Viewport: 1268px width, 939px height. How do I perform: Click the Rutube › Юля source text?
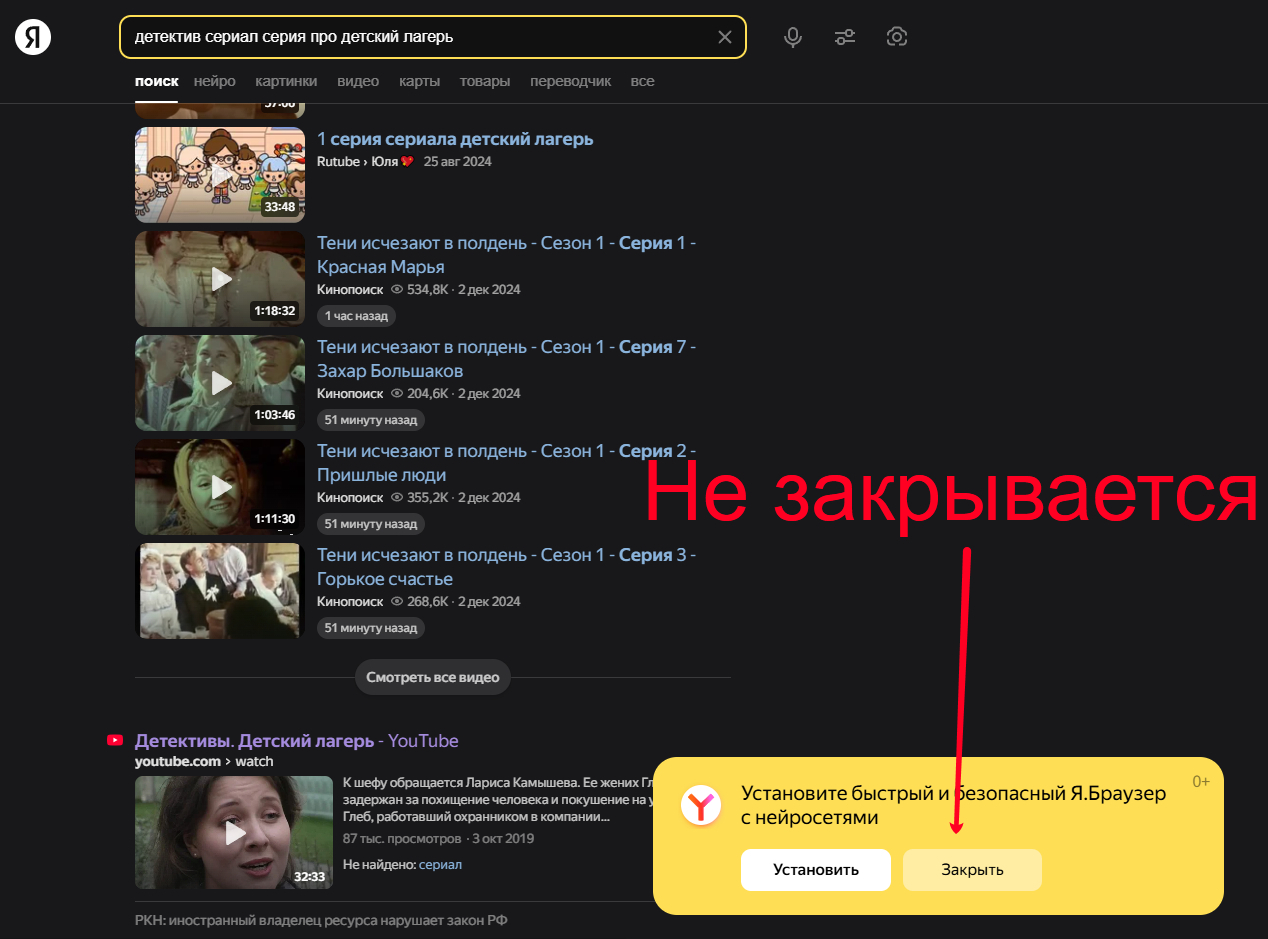click(x=365, y=161)
